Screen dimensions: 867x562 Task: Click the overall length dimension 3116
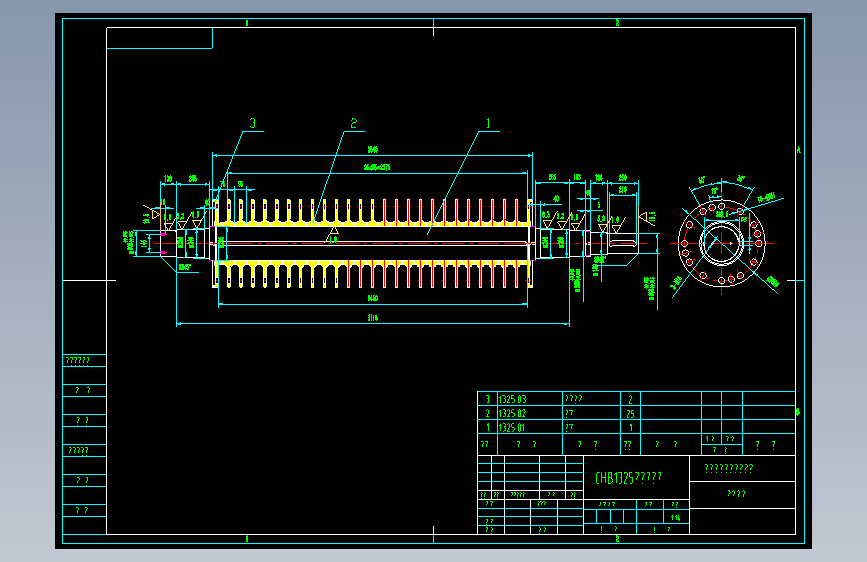pos(373,318)
